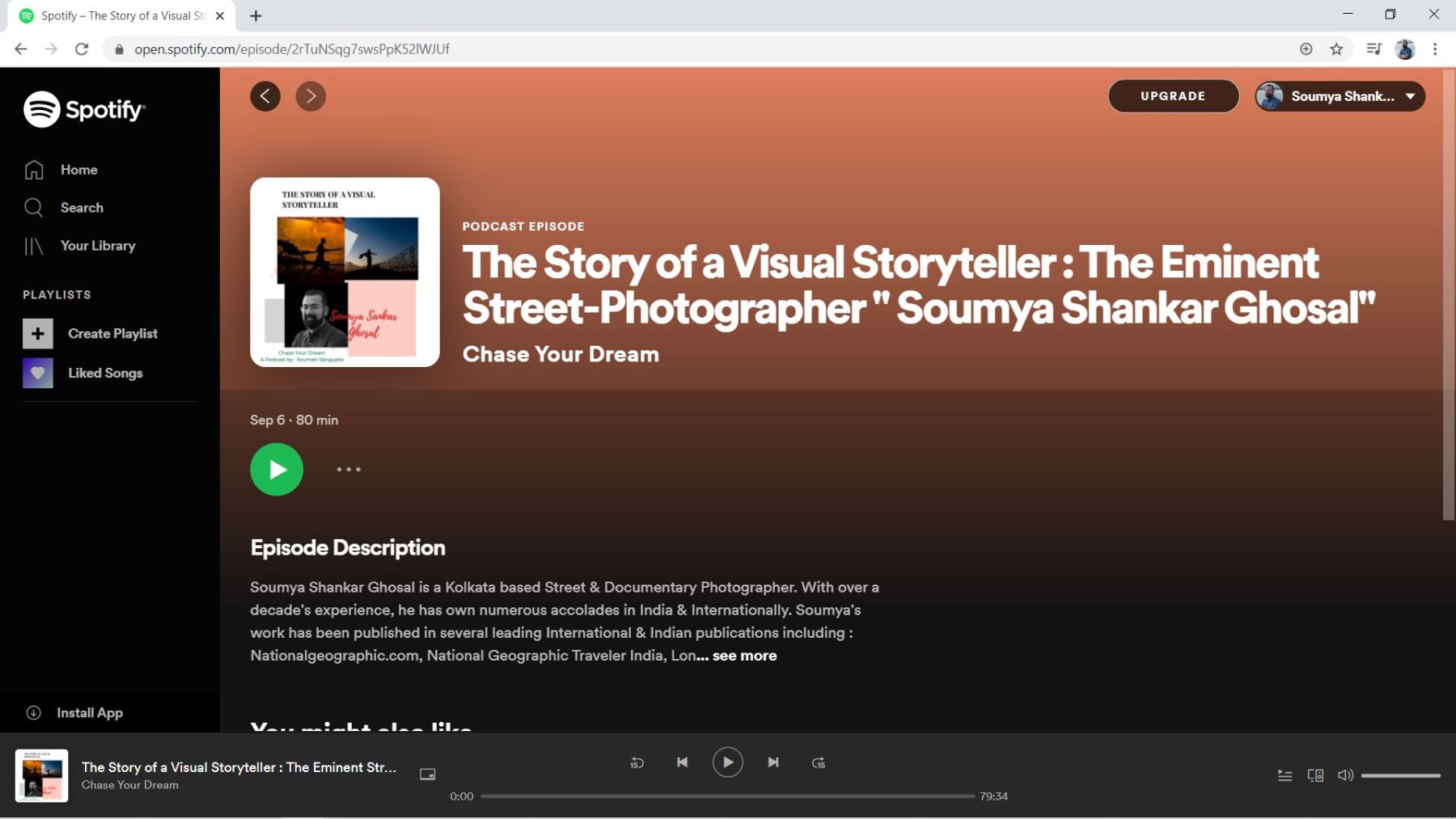Image resolution: width=1456 pixels, height=819 pixels.
Task: Click the browser forward arrow
Action: (51, 49)
